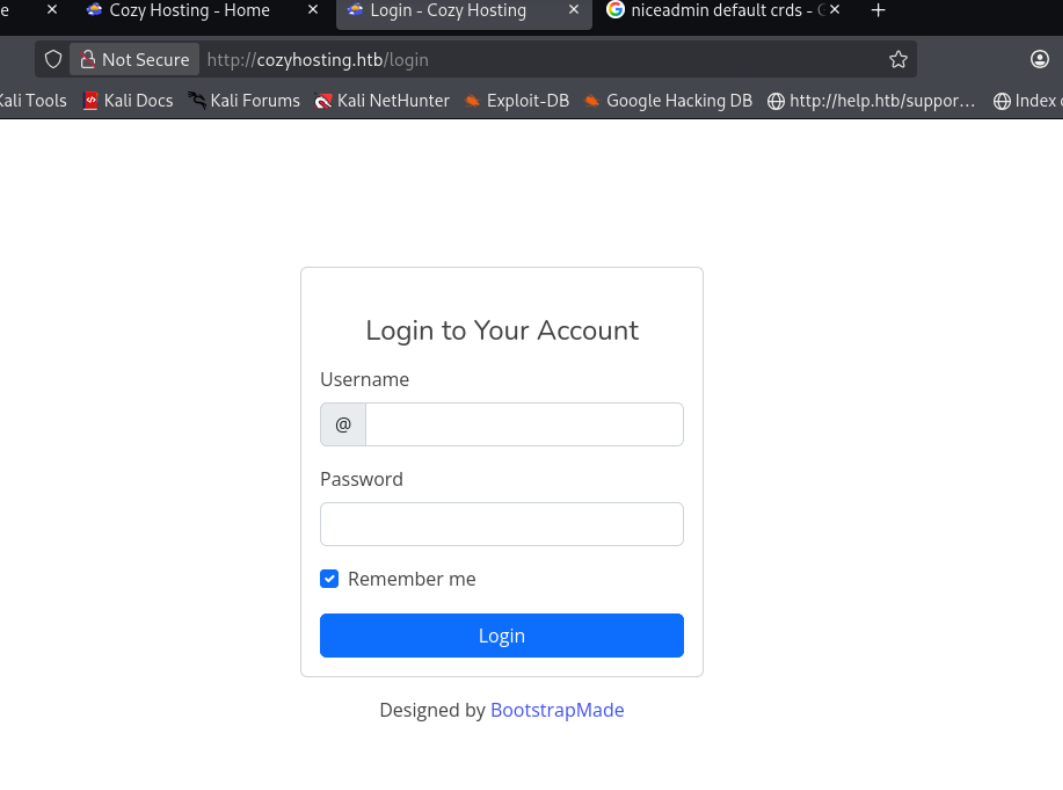The image size is (1063, 790).
Task: Open the Exploit-DB bookmark
Action: [516, 100]
